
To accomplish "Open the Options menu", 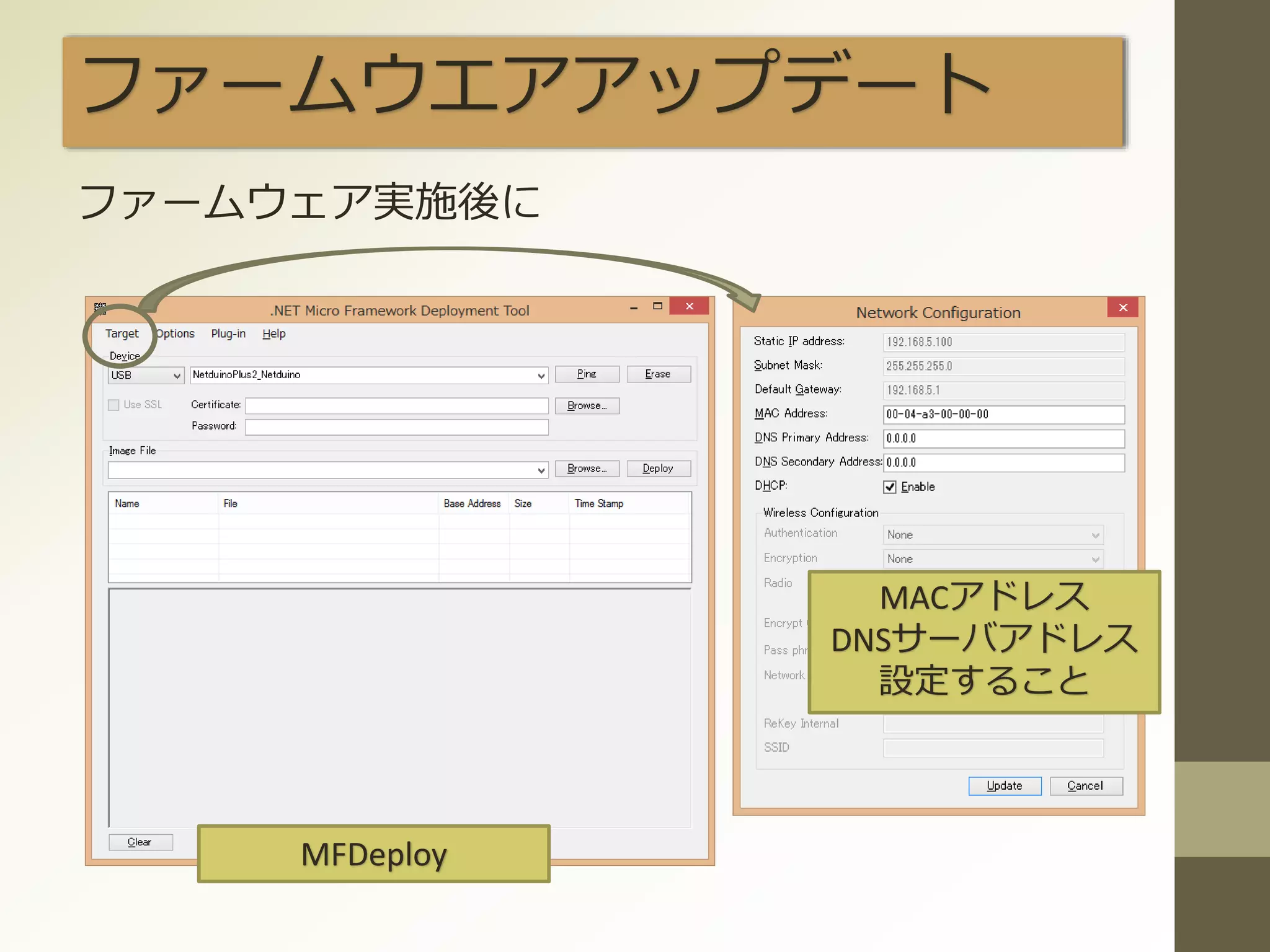I will [175, 333].
